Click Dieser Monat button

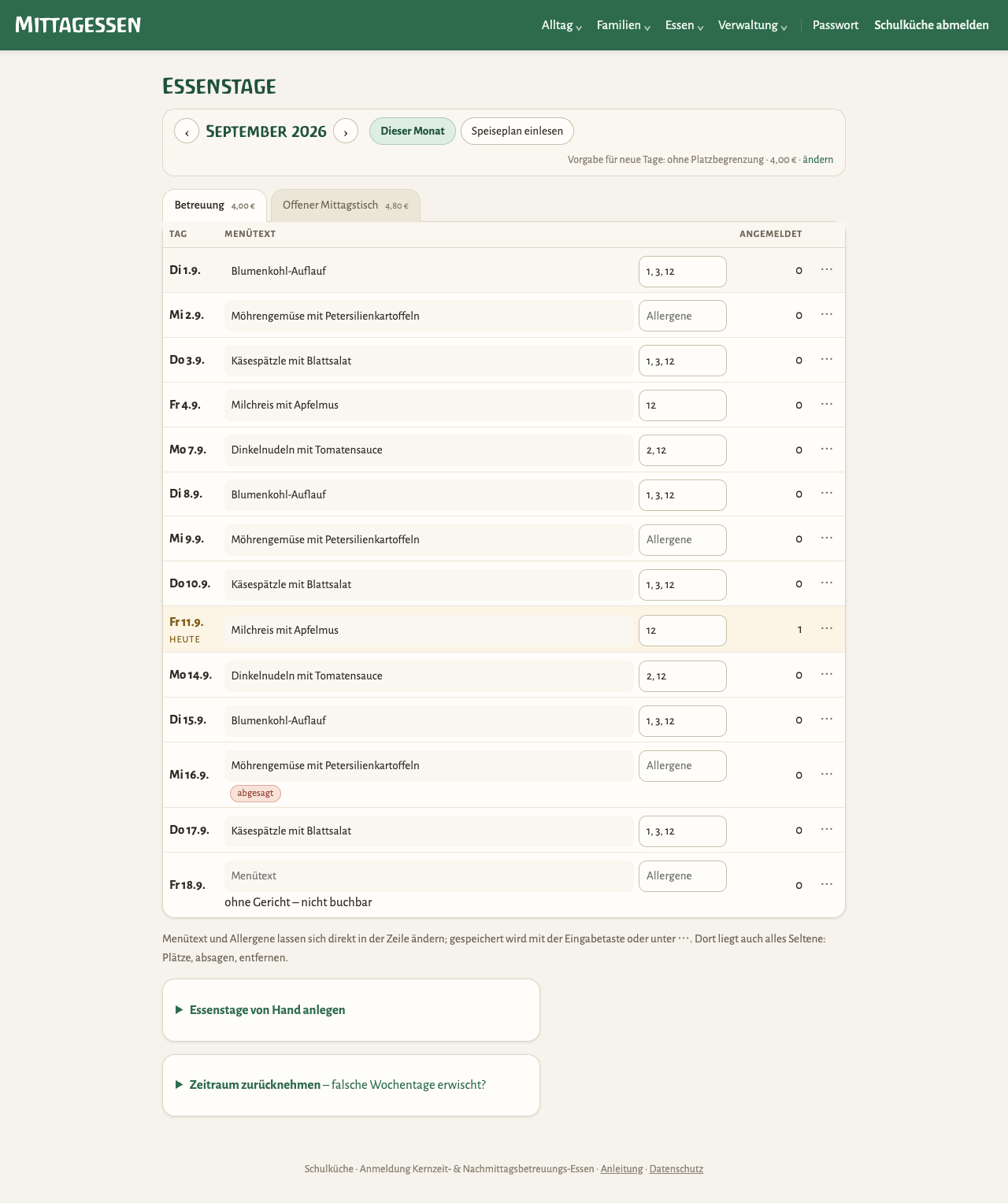tap(413, 131)
